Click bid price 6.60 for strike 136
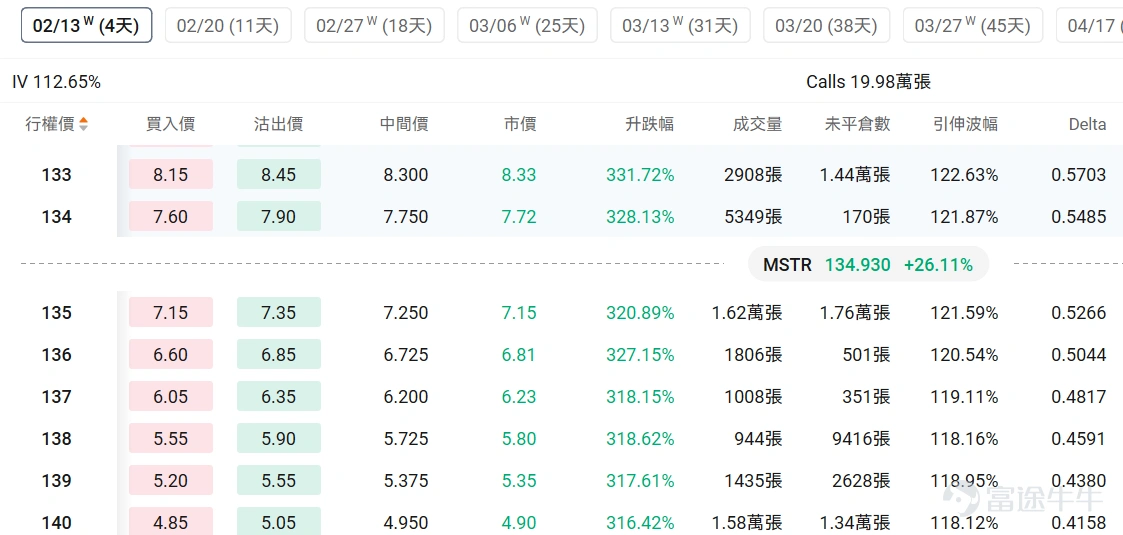 pyautogui.click(x=170, y=355)
